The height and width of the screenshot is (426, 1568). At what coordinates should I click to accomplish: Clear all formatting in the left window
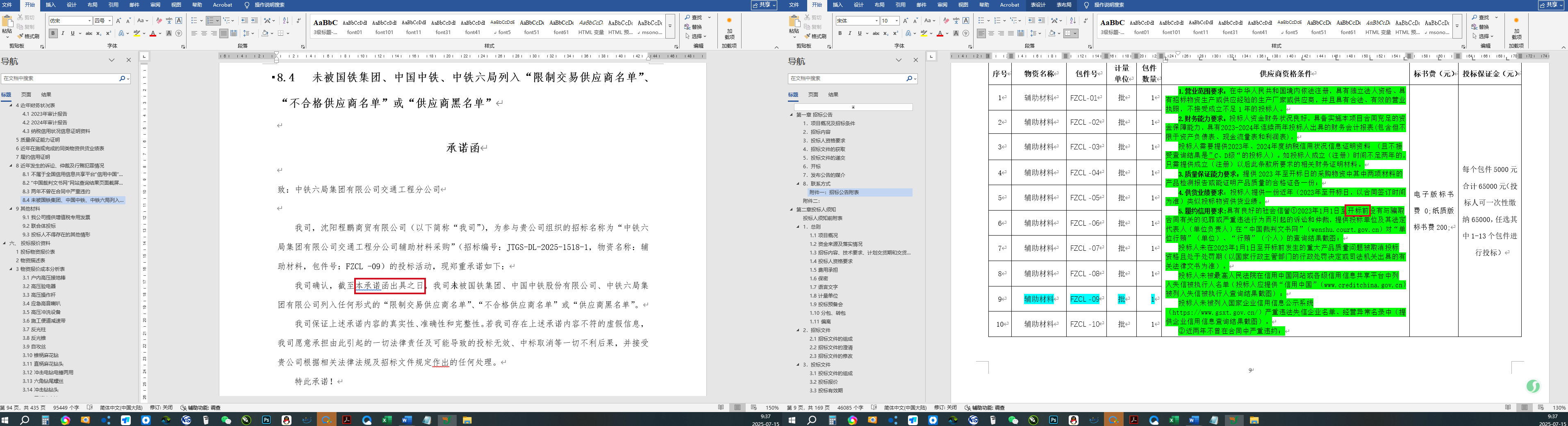pyautogui.click(x=159, y=21)
